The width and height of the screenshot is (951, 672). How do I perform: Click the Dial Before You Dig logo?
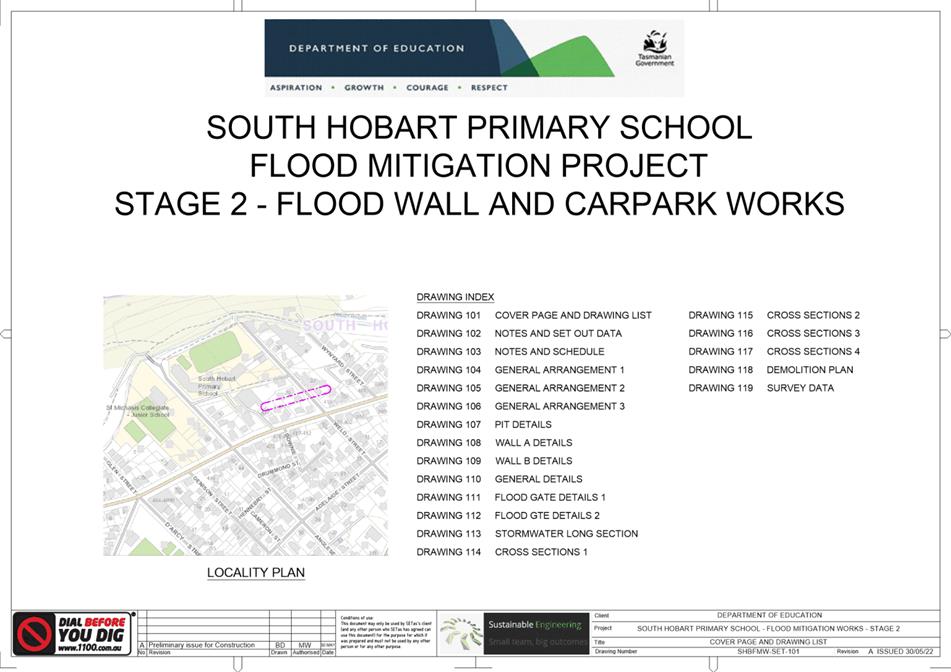point(73,633)
